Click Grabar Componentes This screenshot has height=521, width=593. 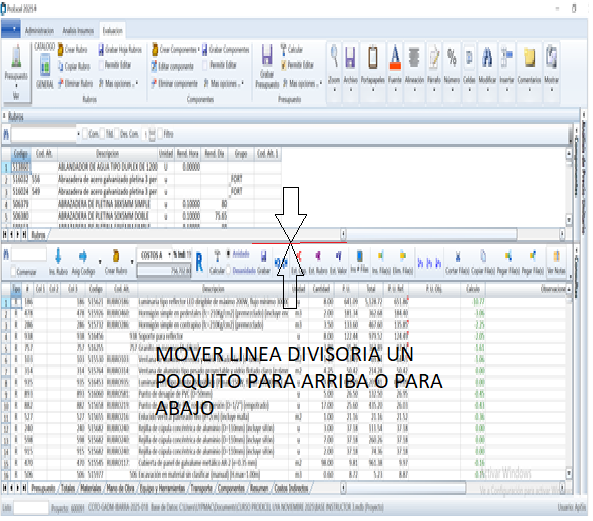(225, 49)
